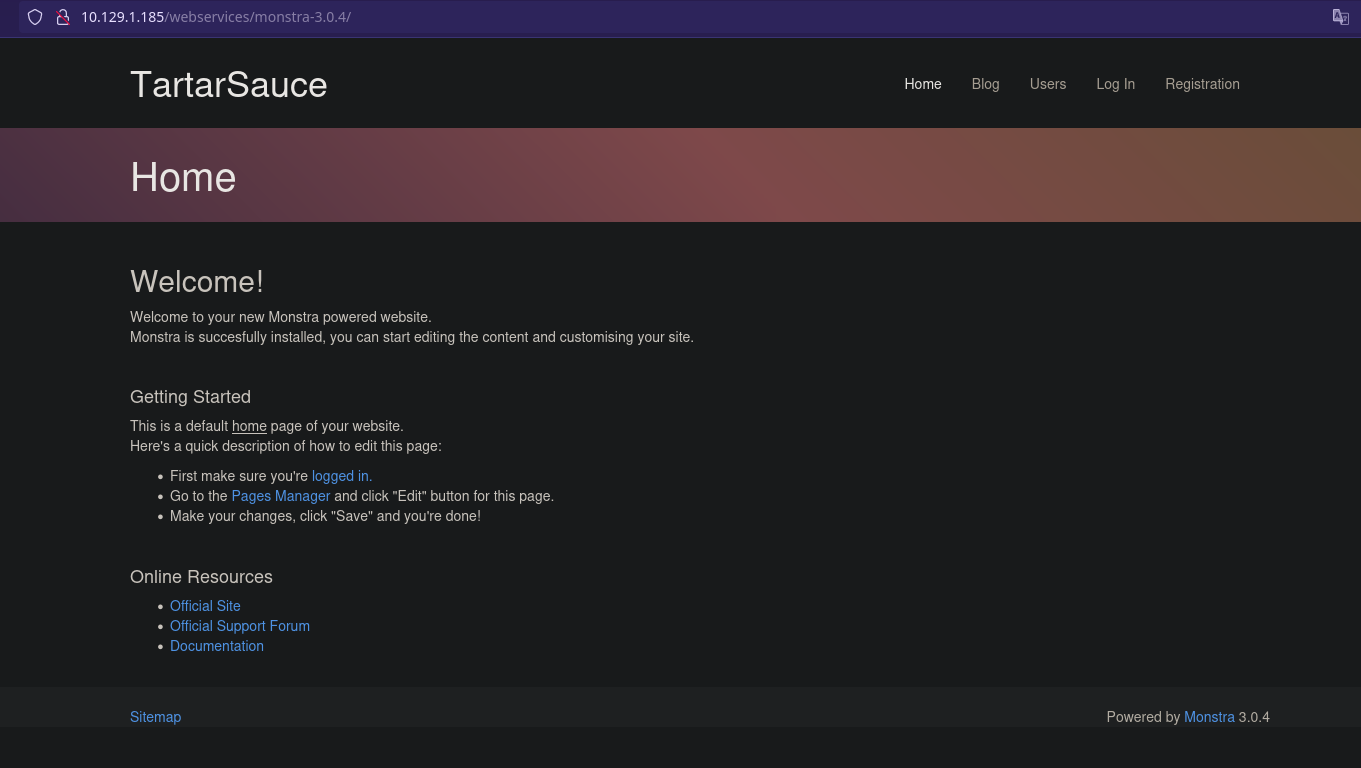The height and width of the screenshot is (768, 1361).
Task: Open the Log In page from navigation
Action: [x=1115, y=84]
